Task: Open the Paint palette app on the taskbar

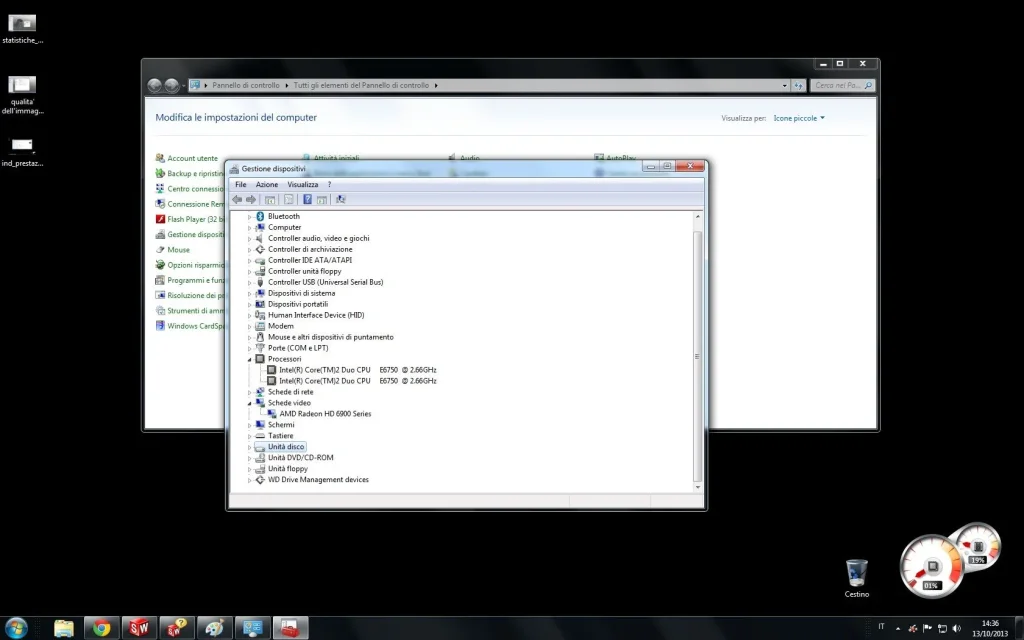Action: coord(214,628)
